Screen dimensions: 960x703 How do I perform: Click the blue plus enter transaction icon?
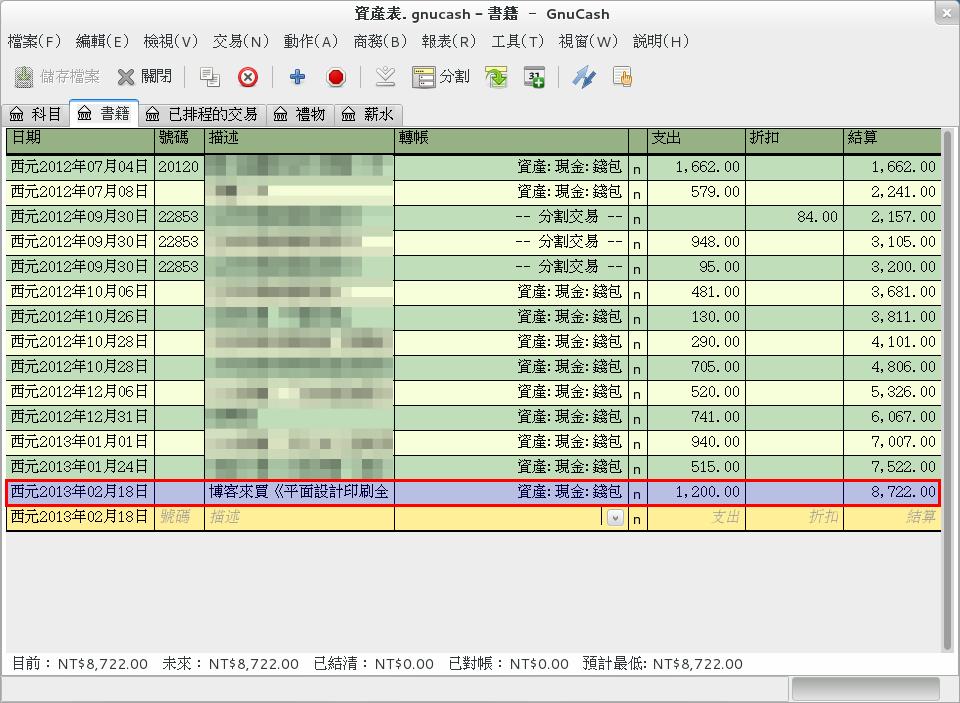coord(298,77)
